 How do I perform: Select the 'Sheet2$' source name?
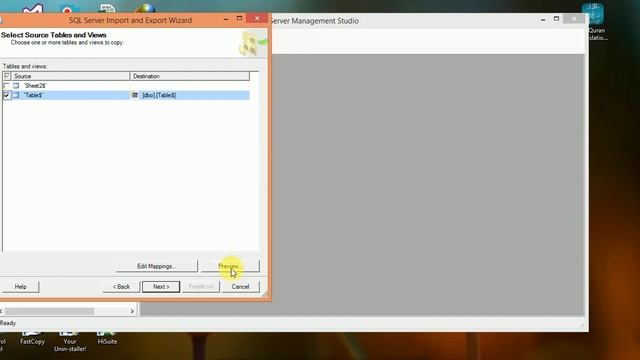[x=35, y=86]
